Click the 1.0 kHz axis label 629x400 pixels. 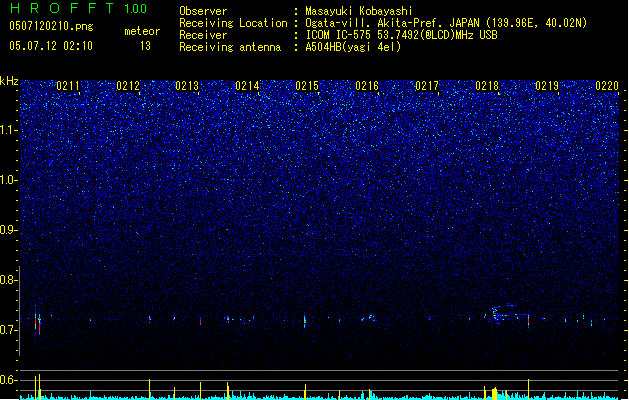pos(8,180)
